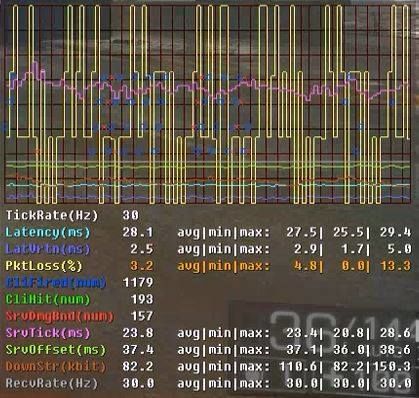This screenshot has height=398, width=419.
Task: Click the TickRate value 30
Action: point(130,215)
